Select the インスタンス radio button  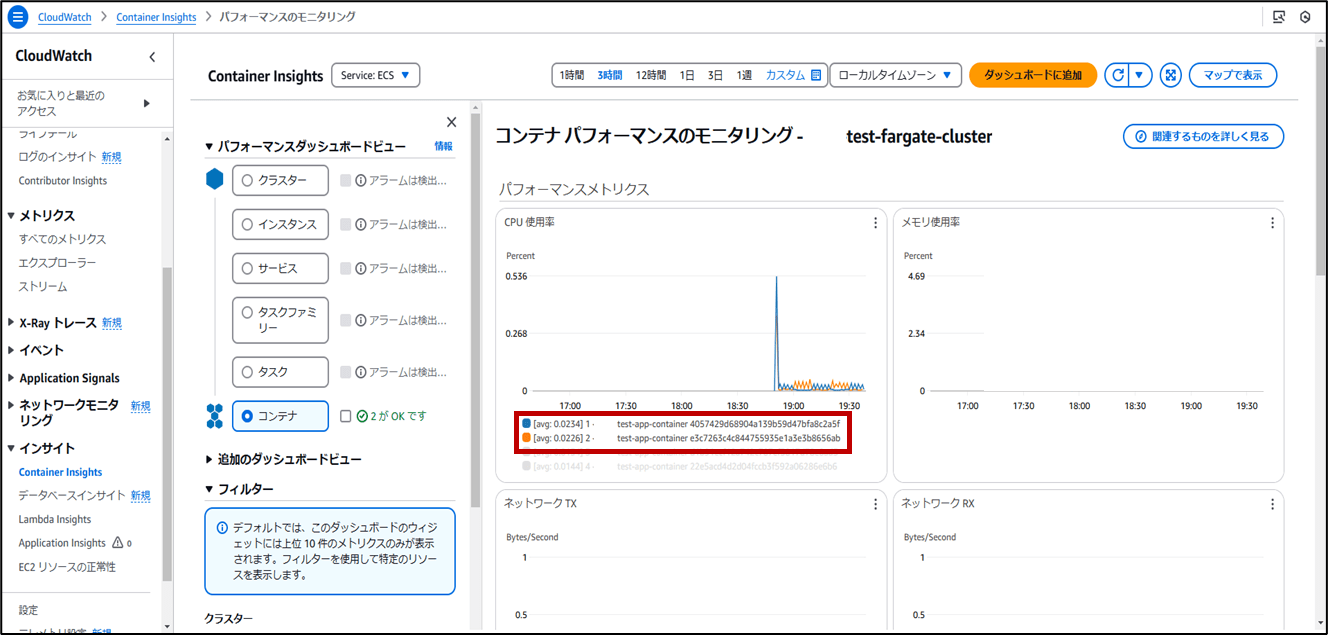coord(247,225)
